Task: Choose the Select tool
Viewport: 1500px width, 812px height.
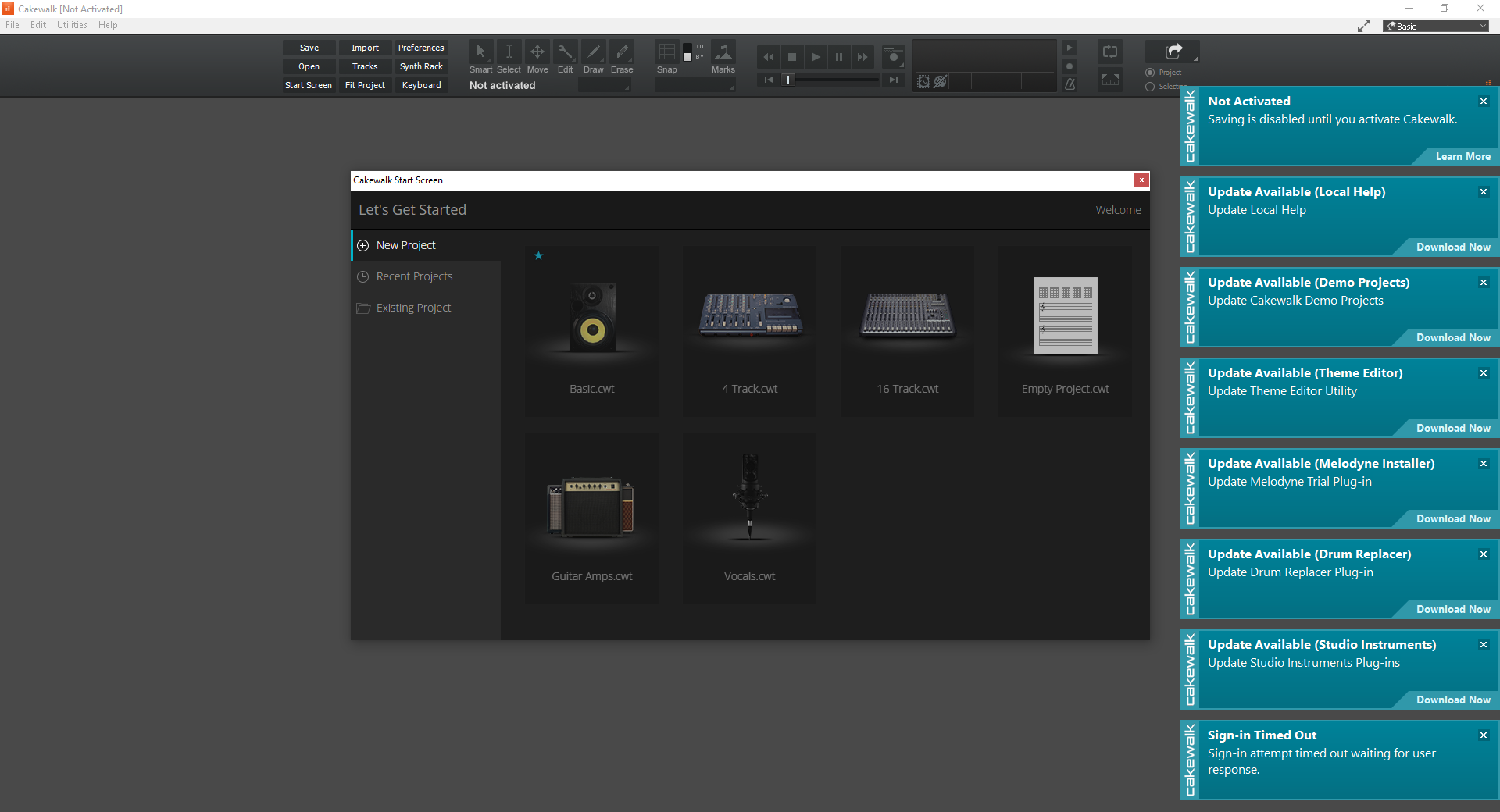Action: [x=509, y=52]
